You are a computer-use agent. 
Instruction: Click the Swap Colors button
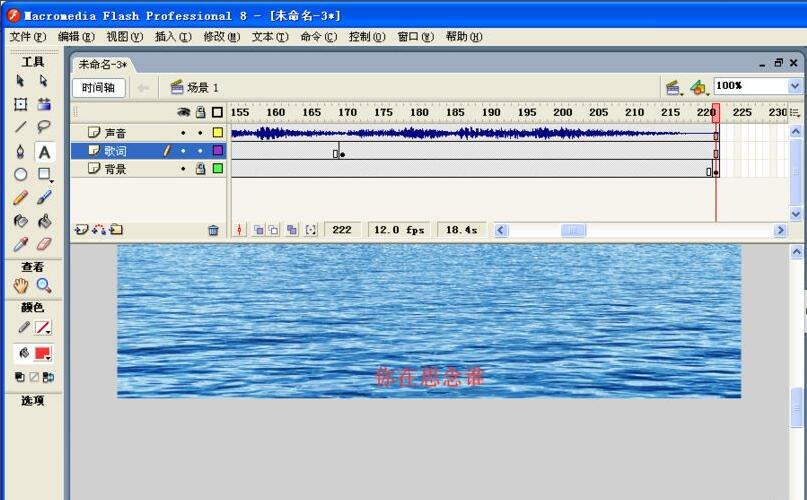[x=48, y=377]
